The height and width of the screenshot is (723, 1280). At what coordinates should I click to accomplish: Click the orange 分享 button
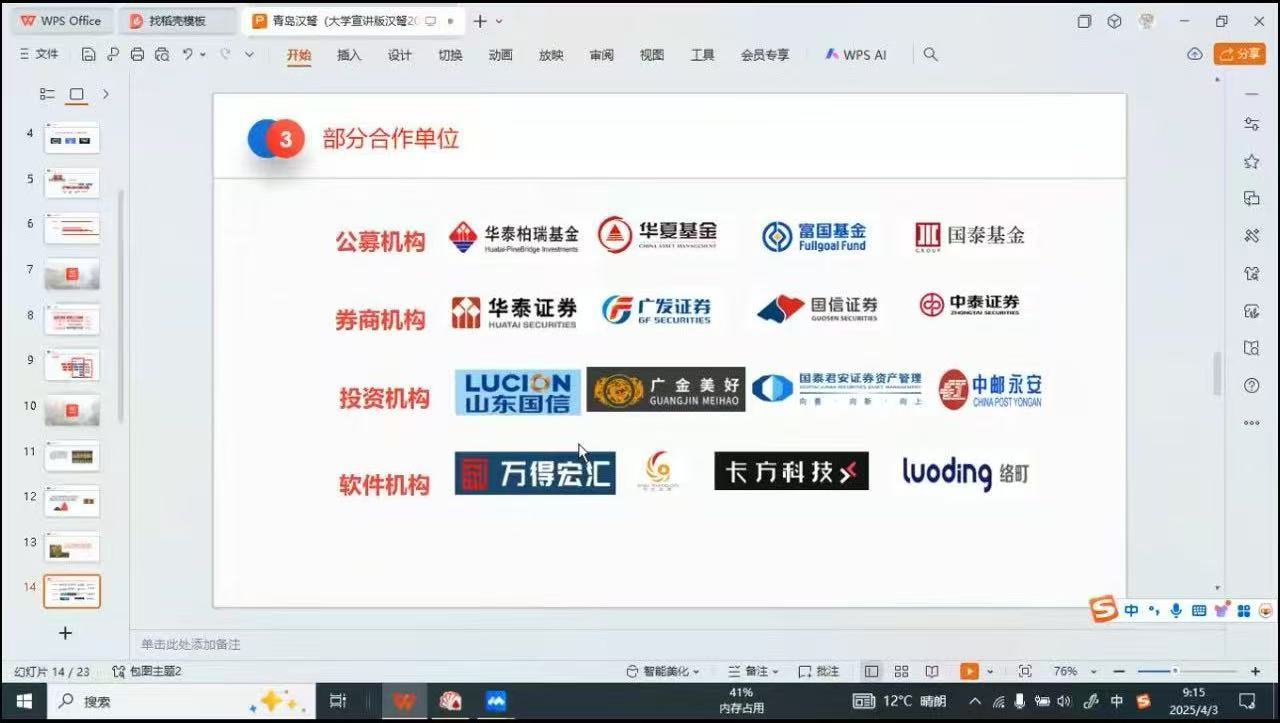tap(1239, 54)
